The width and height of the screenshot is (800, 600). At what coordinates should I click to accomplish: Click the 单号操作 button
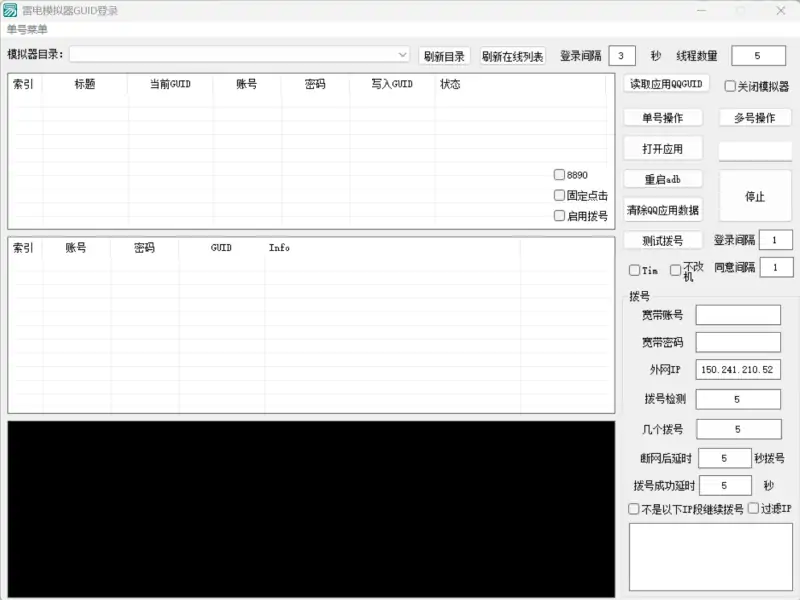click(664, 117)
